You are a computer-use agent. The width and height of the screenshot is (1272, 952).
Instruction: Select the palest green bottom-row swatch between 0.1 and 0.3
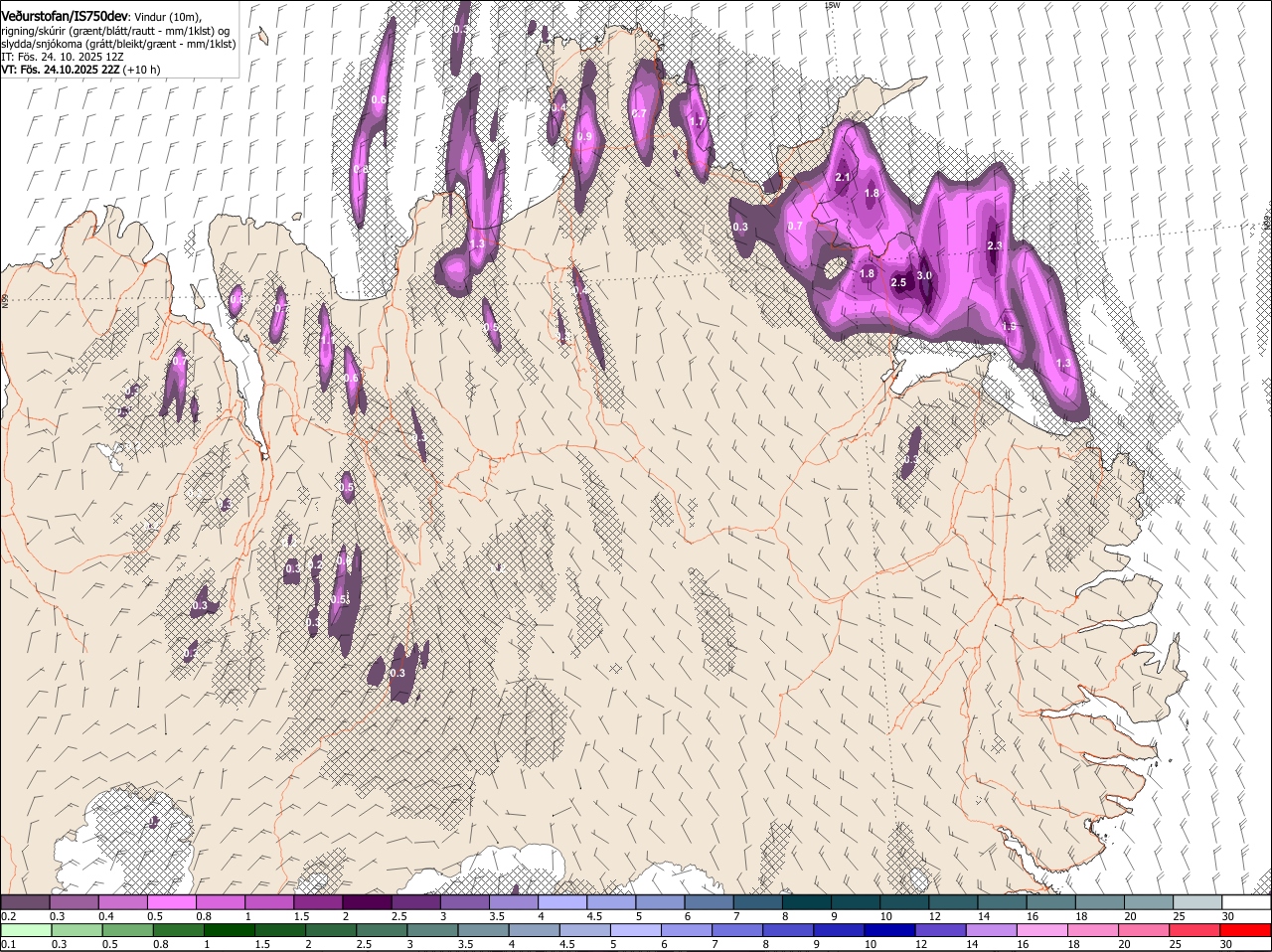coord(27,930)
